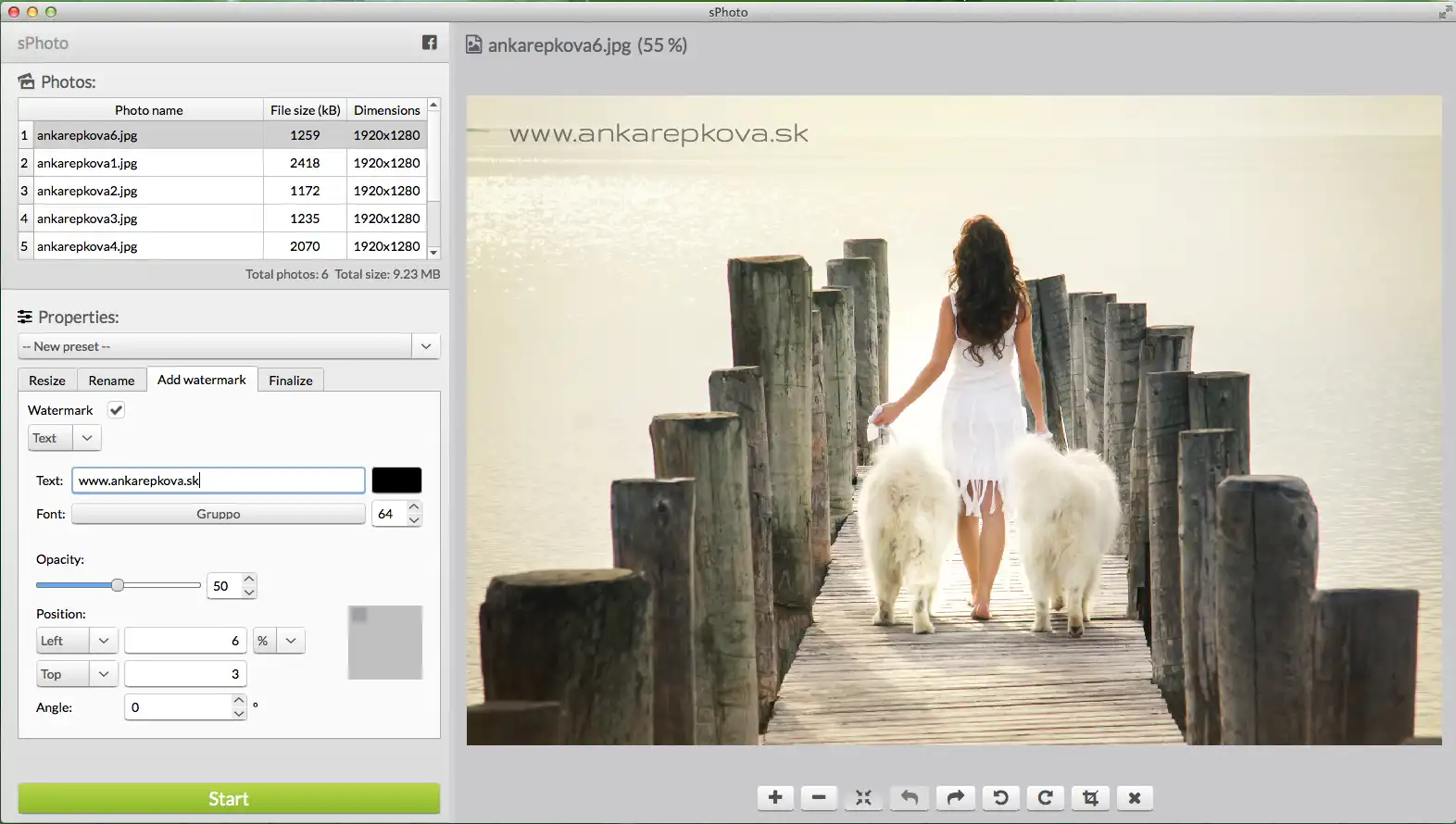Uncheck the Watermark checkbox

(116, 410)
